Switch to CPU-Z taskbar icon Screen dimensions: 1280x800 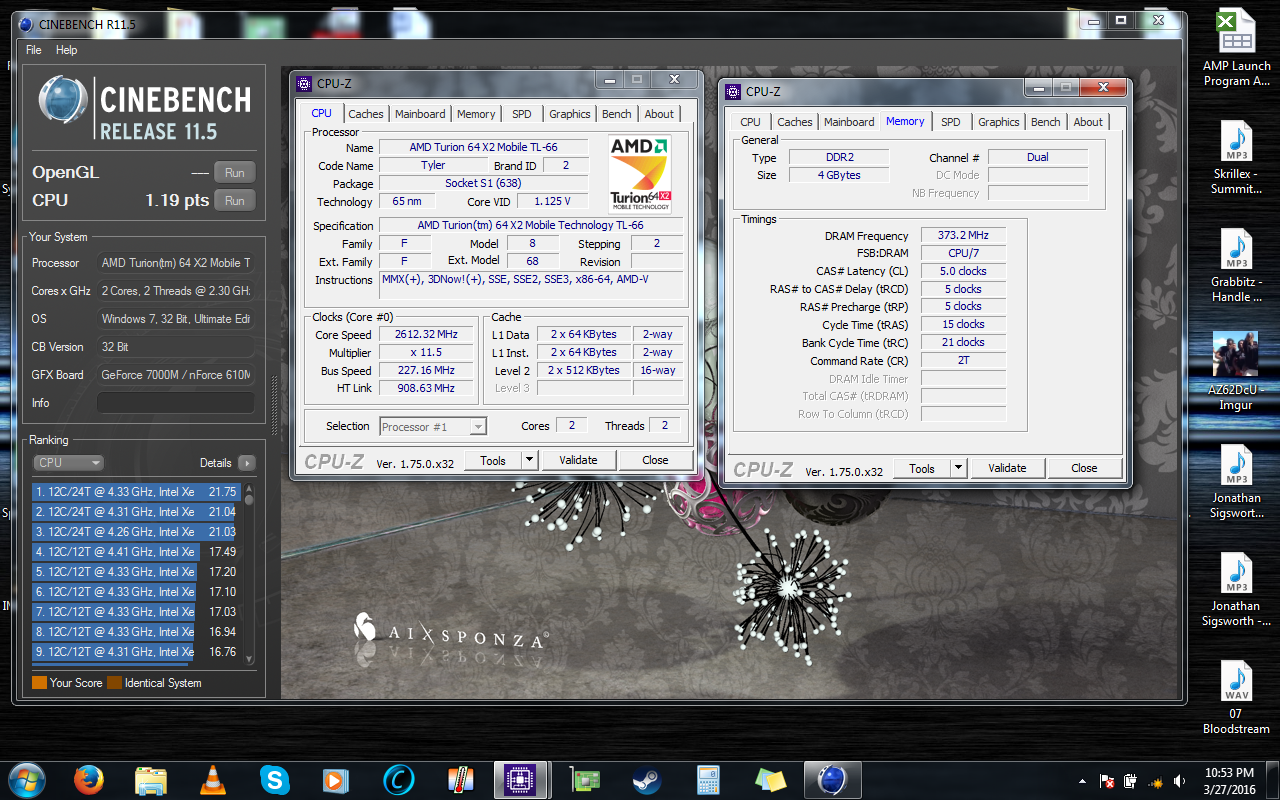[x=522, y=779]
